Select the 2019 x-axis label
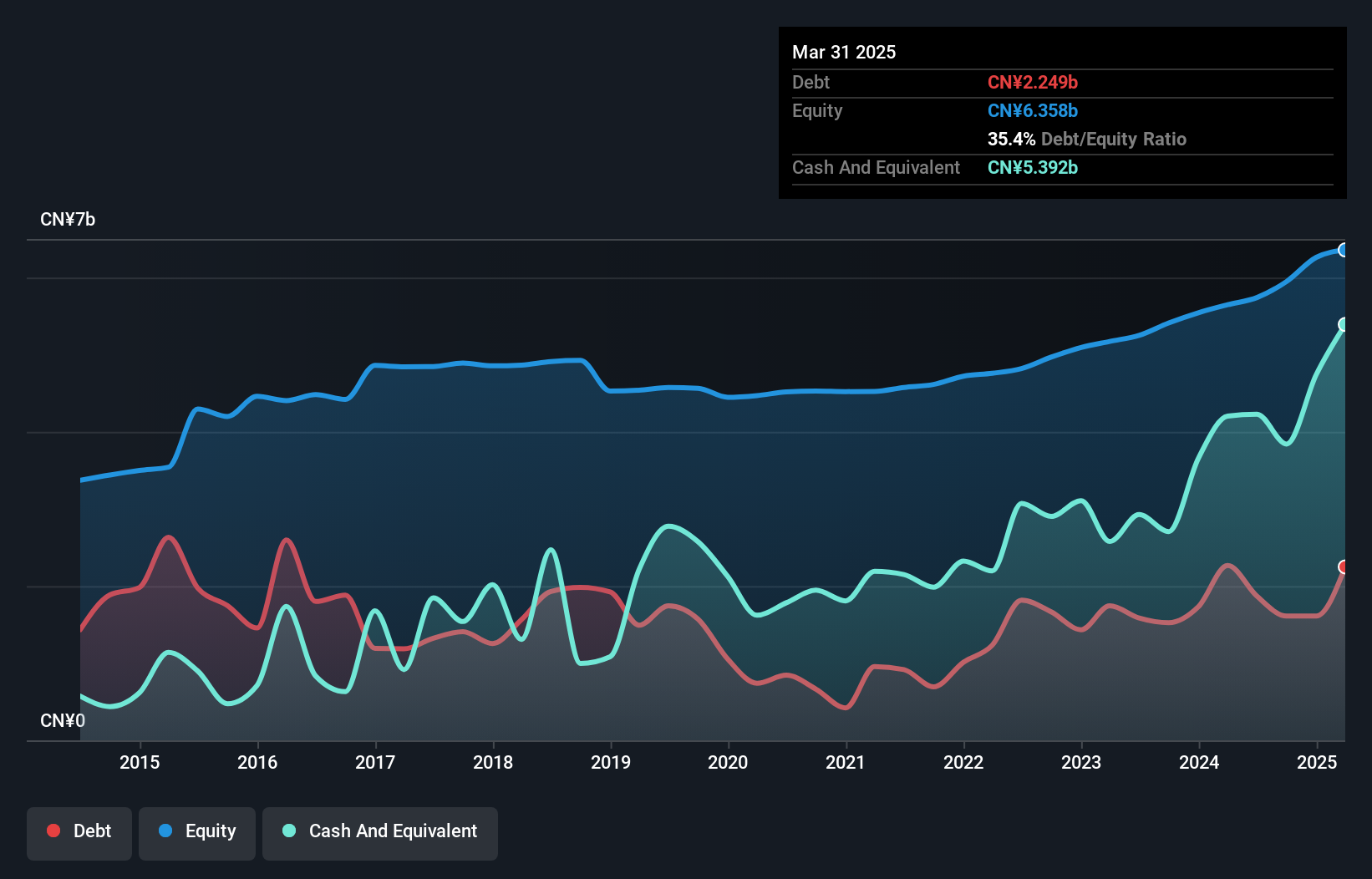The width and height of the screenshot is (1372, 879). pyautogui.click(x=611, y=762)
